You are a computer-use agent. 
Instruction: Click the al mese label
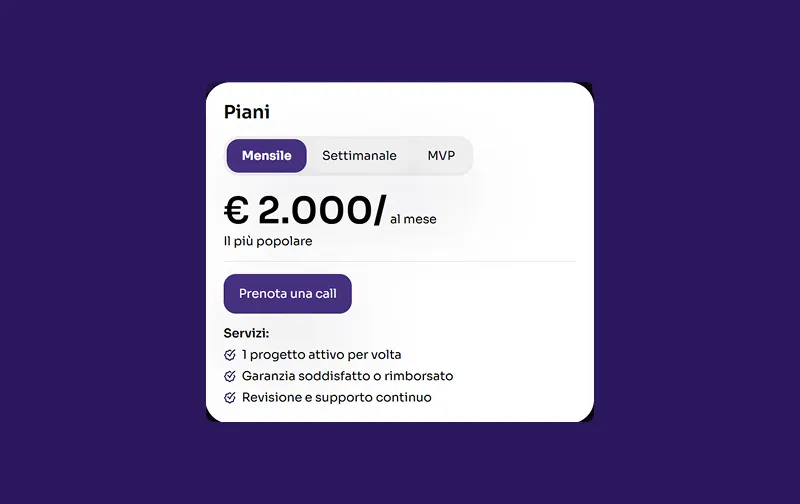(x=413, y=219)
